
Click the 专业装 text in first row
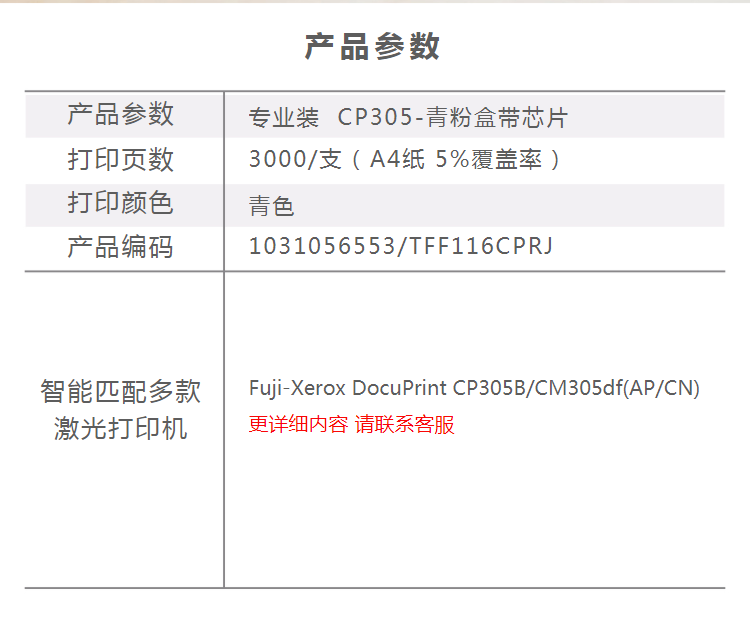pyautogui.click(x=284, y=117)
